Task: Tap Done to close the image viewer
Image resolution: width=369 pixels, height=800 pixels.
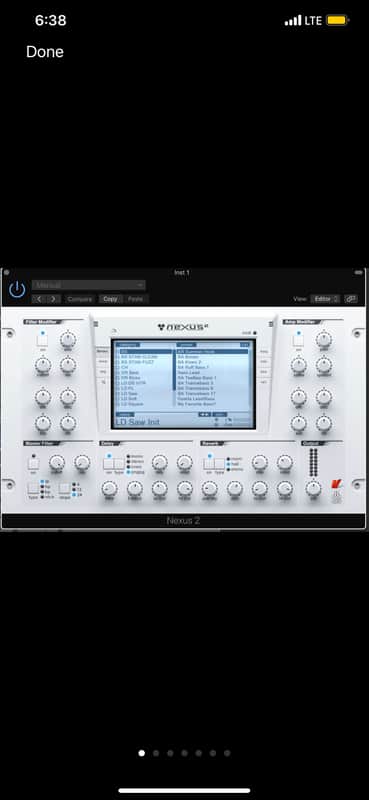Action: 45,52
